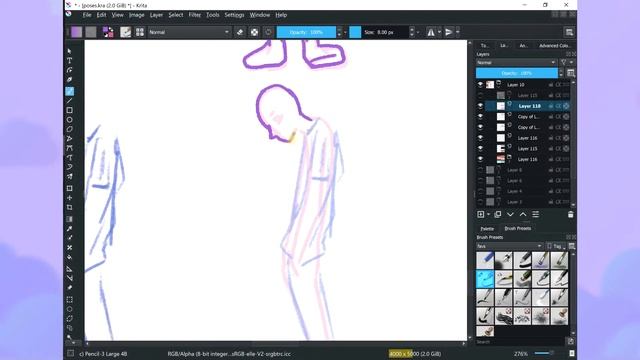Viewport: 640px width, 360px height.
Task: Select the Elliptical Selection tool
Action: pyautogui.click(x=69, y=309)
